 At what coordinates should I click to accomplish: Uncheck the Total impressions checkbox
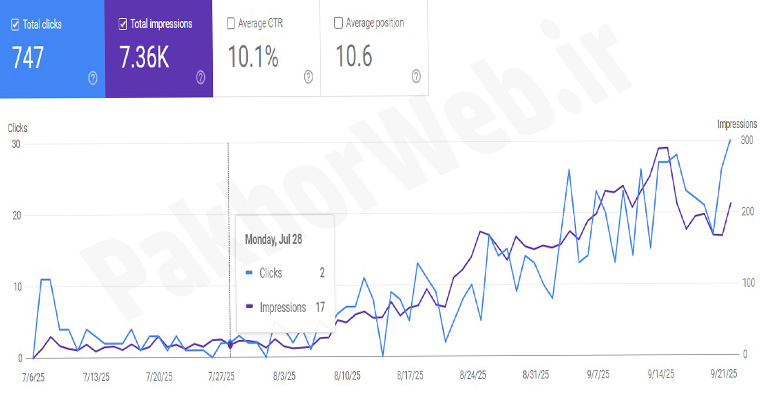pos(123,23)
